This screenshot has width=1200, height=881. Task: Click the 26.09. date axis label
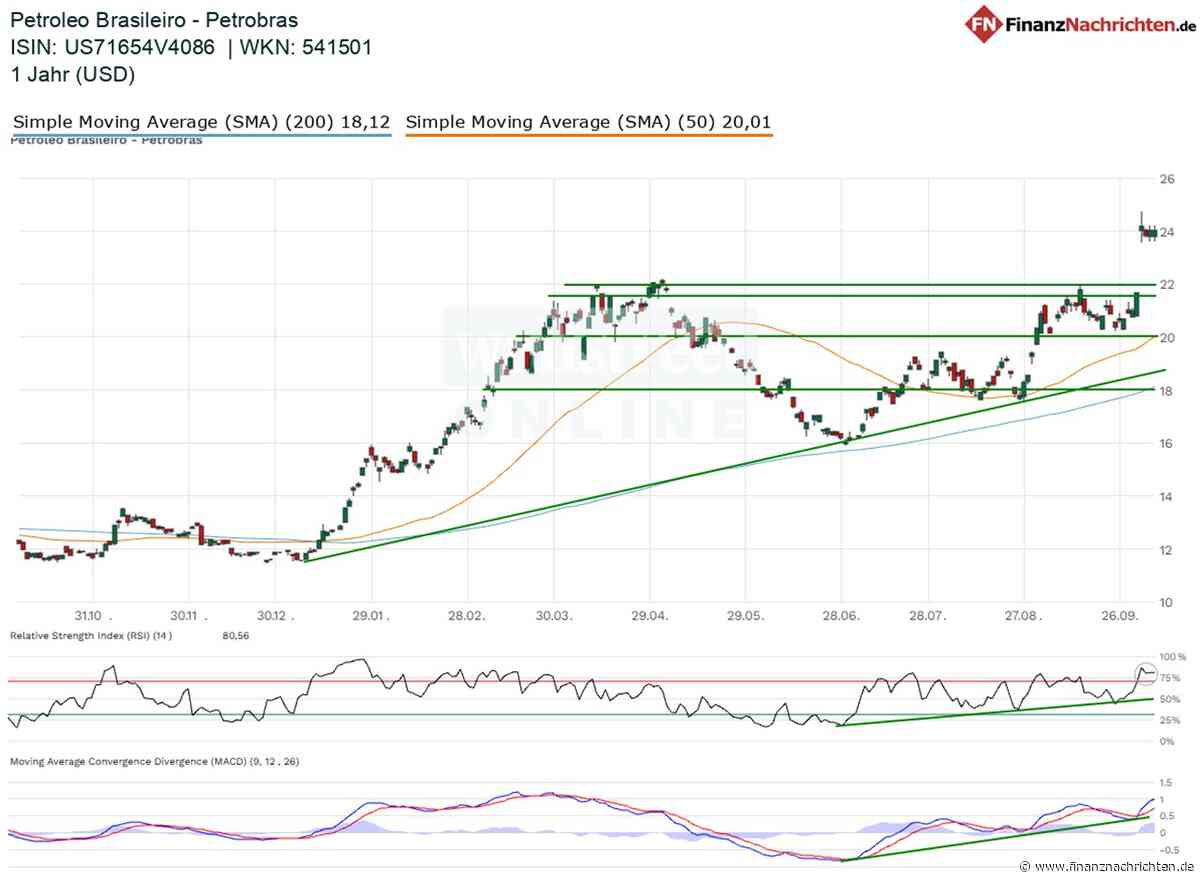1119,616
